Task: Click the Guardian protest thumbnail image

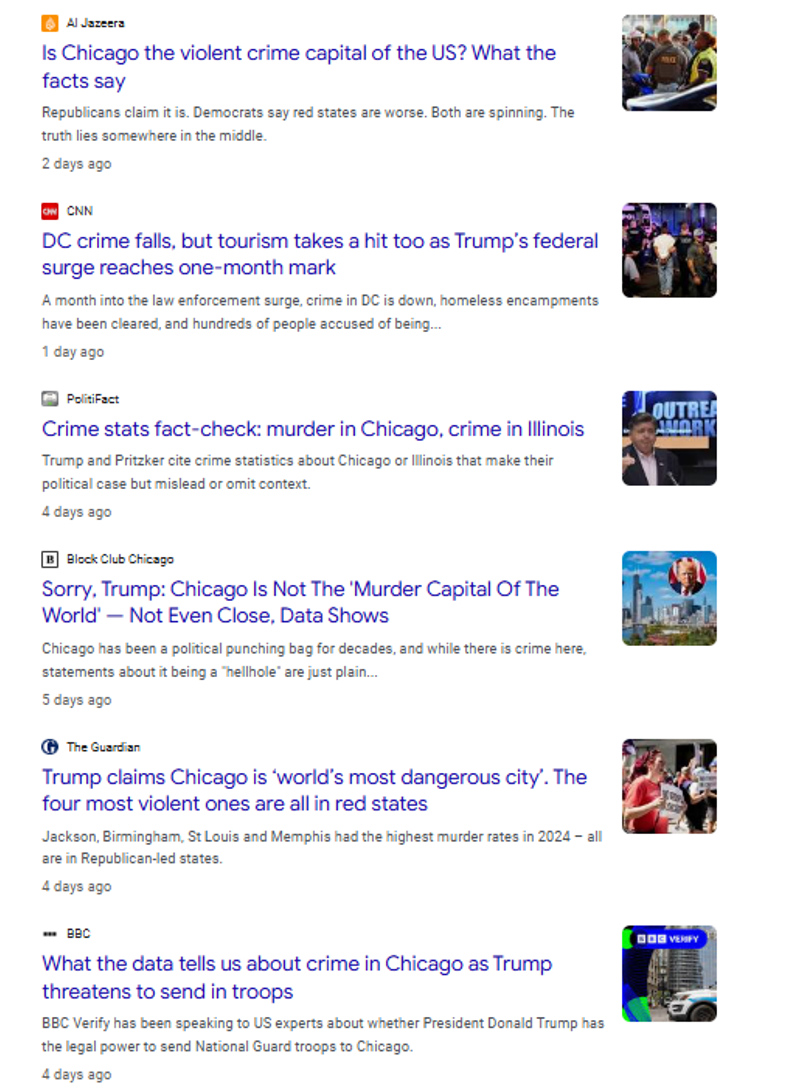Action: point(669,786)
